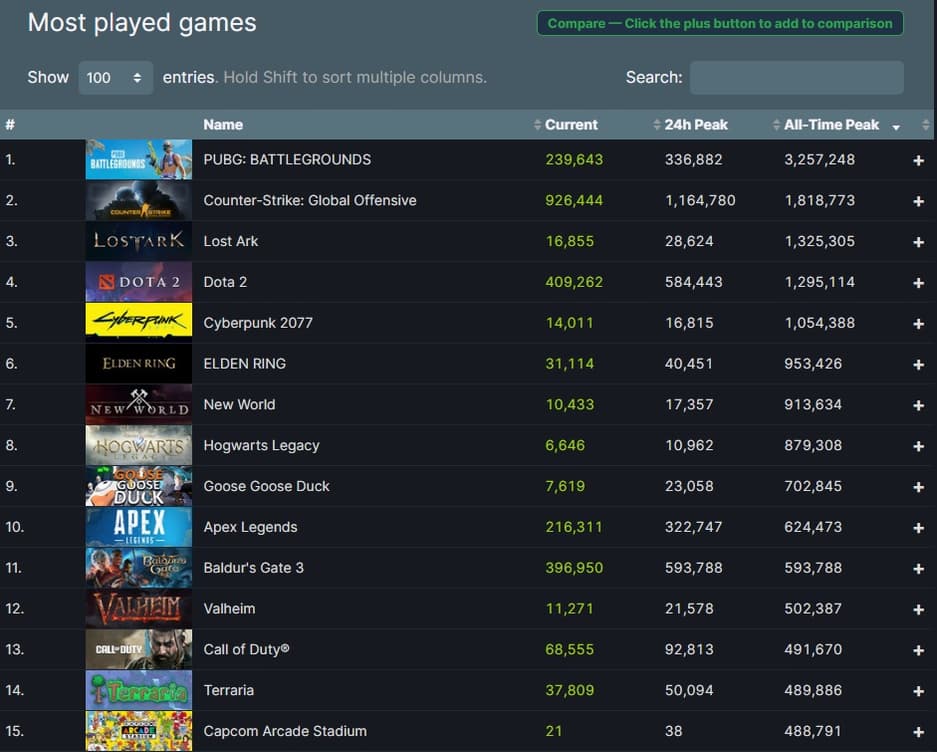Open Call of Duty banner thumbnail

pos(139,649)
